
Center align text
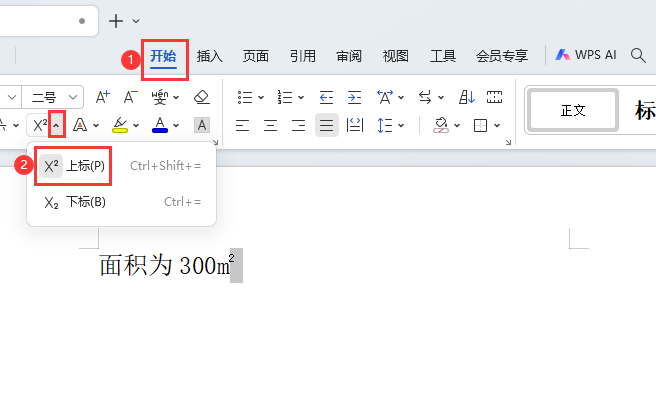click(270, 125)
